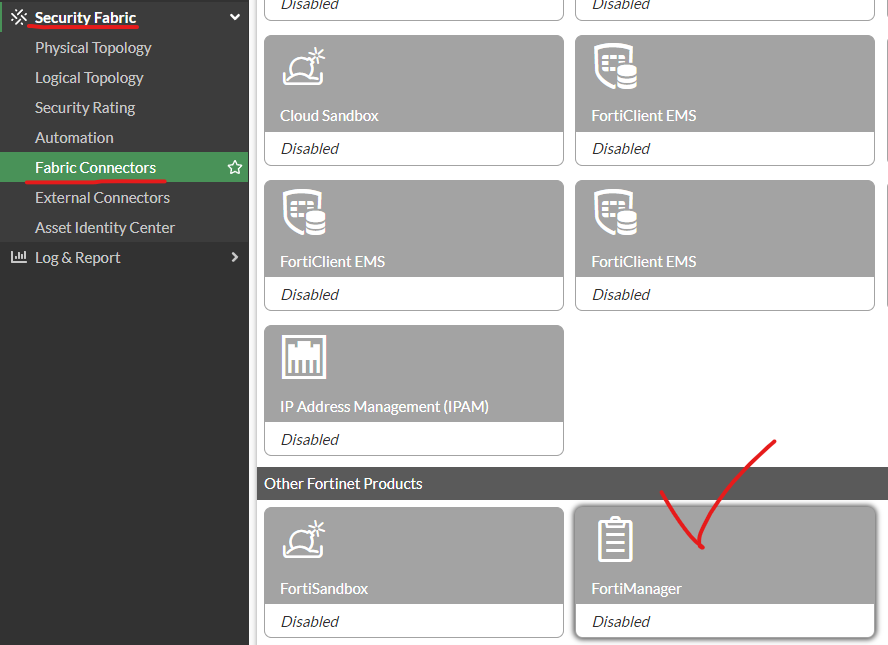Click Disabled status under IPAM
Screen dimensions: 888x645
coord(310,439)
